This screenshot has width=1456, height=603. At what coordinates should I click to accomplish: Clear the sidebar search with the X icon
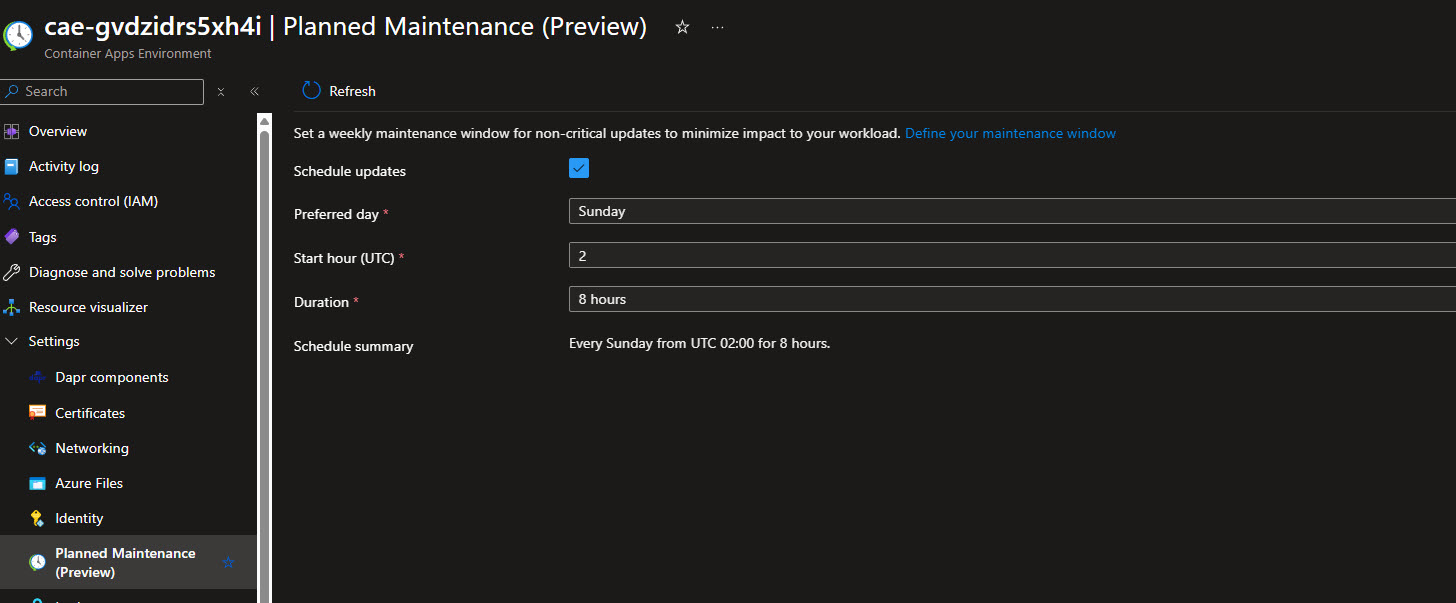point(221,92)
